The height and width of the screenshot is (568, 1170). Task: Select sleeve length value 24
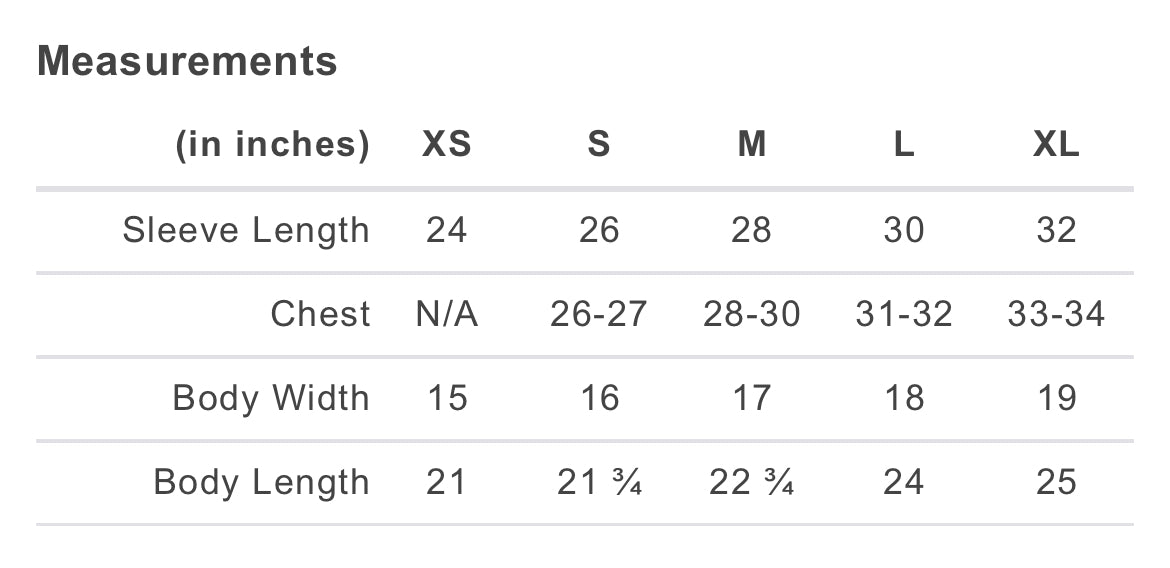(446, 231)
